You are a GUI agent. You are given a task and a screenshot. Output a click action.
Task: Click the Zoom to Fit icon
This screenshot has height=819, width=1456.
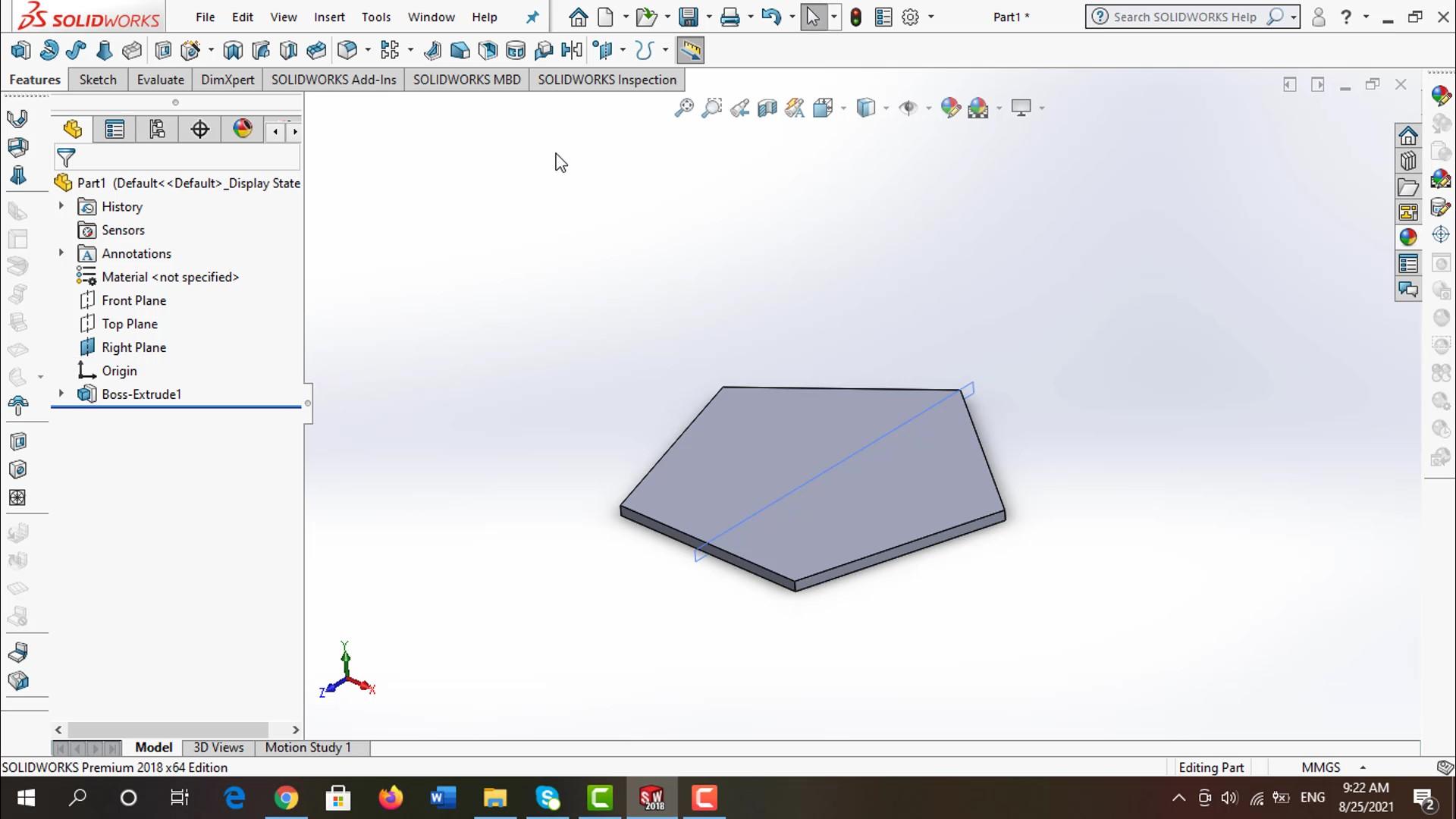[x=684, y=108]
